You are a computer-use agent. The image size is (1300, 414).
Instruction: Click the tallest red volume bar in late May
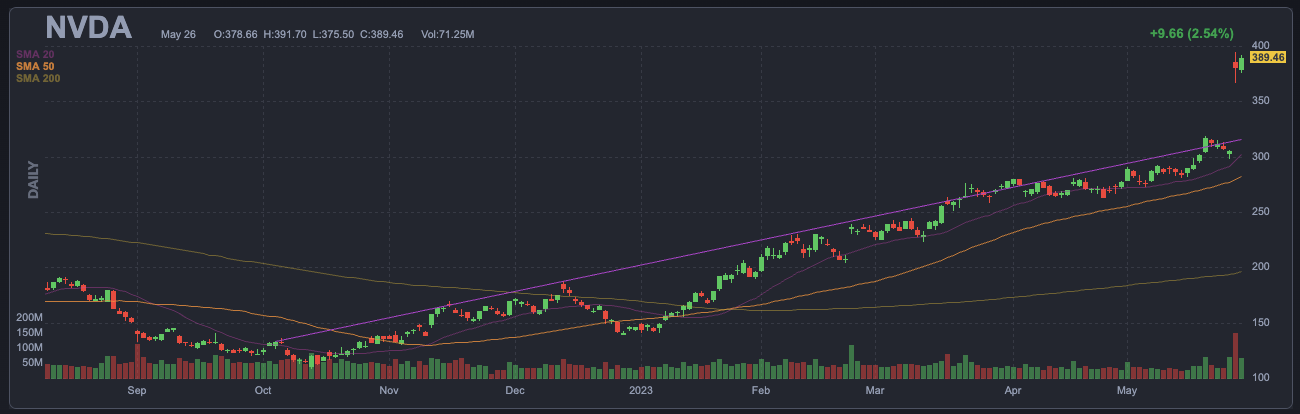coord(1236,355)
